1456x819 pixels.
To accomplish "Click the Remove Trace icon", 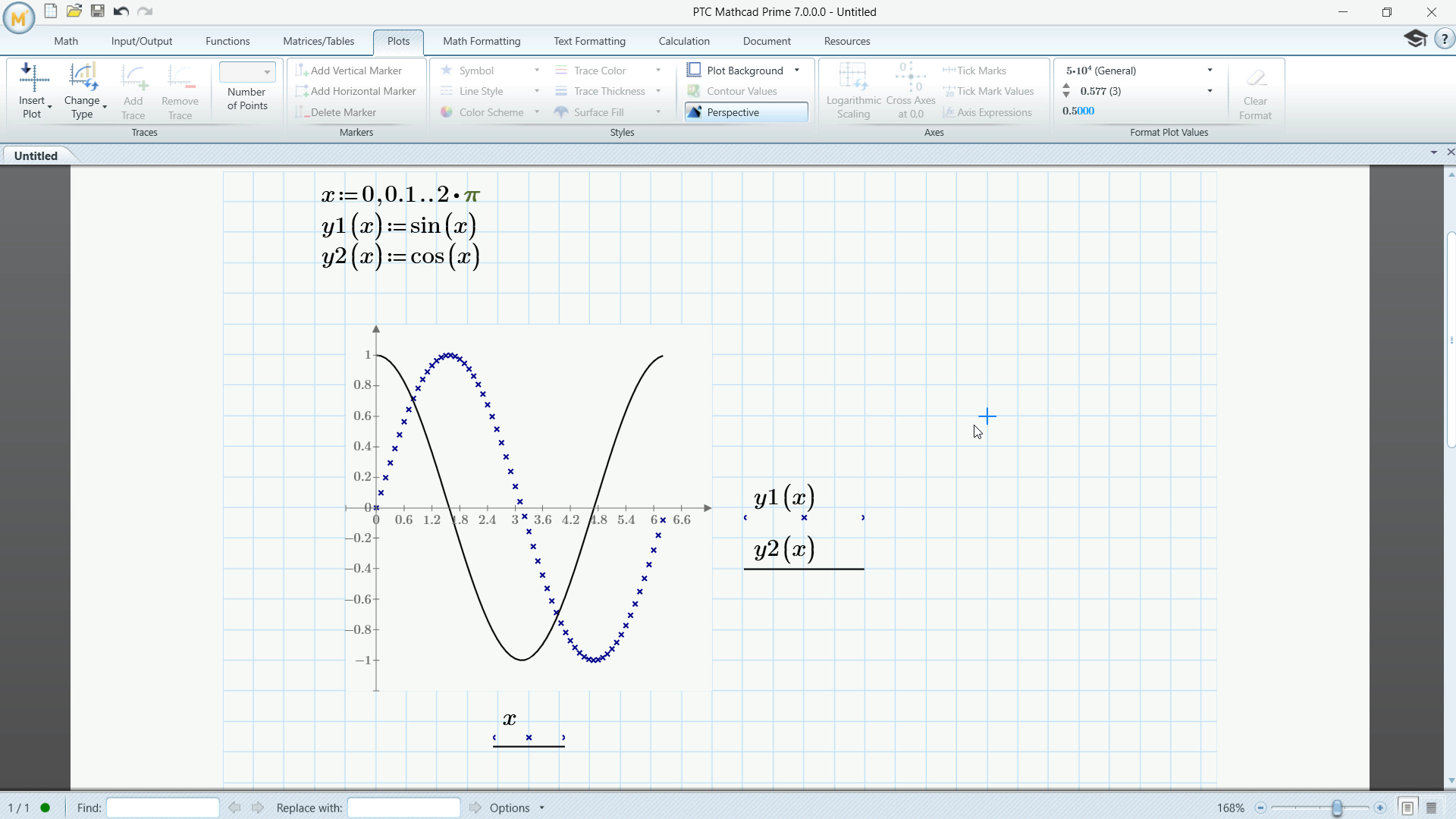I will click(180, 78).
